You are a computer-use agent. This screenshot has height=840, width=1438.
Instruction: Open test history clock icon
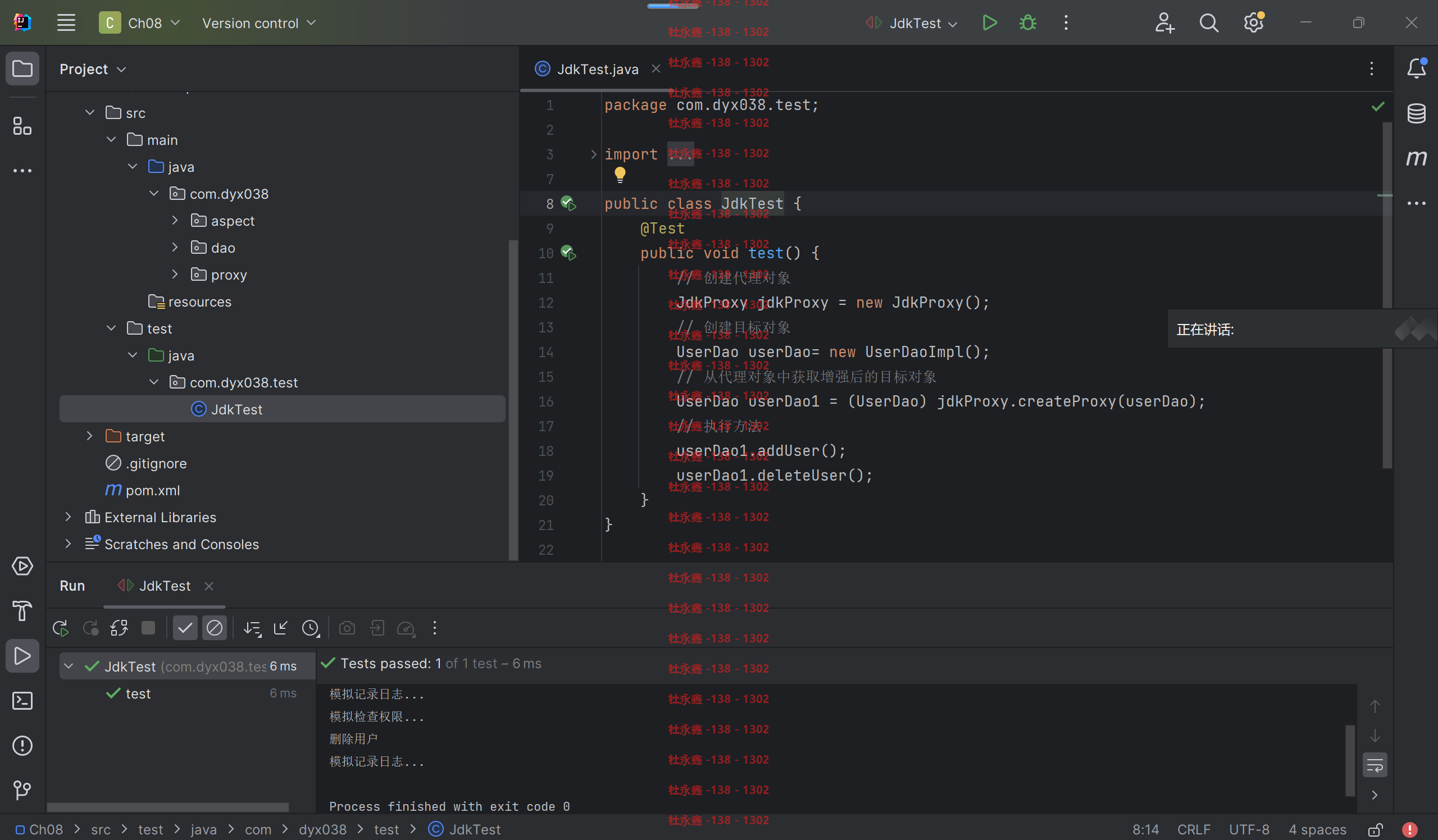tap(311, 628)
